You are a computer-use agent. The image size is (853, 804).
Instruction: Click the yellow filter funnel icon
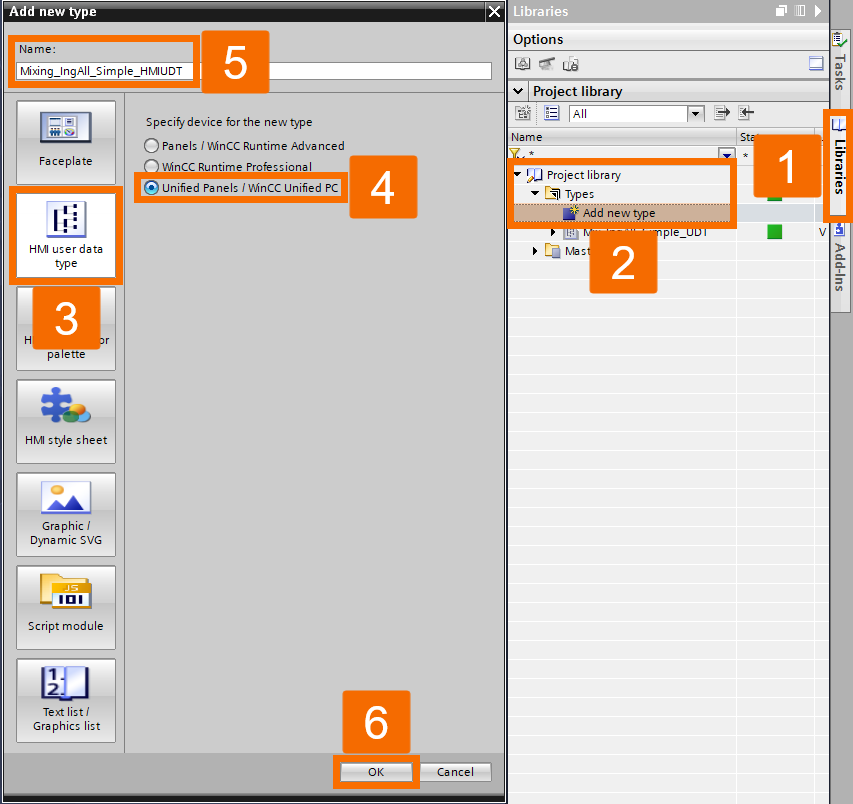click(515, 154)
